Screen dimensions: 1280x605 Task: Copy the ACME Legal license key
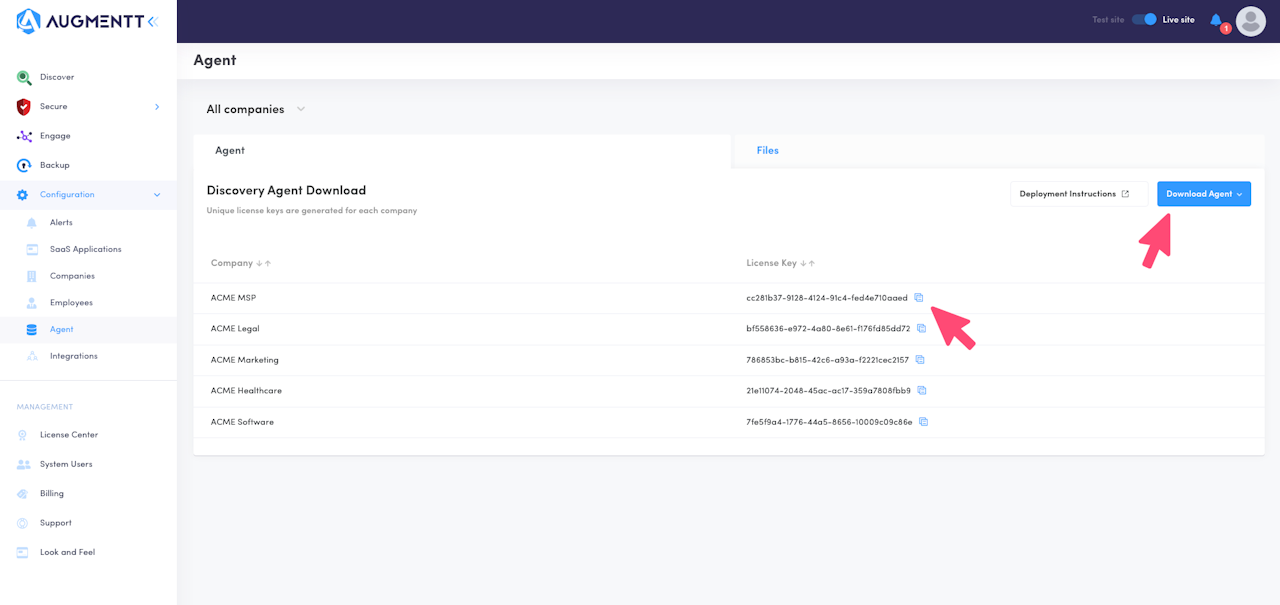coord(922,328)
